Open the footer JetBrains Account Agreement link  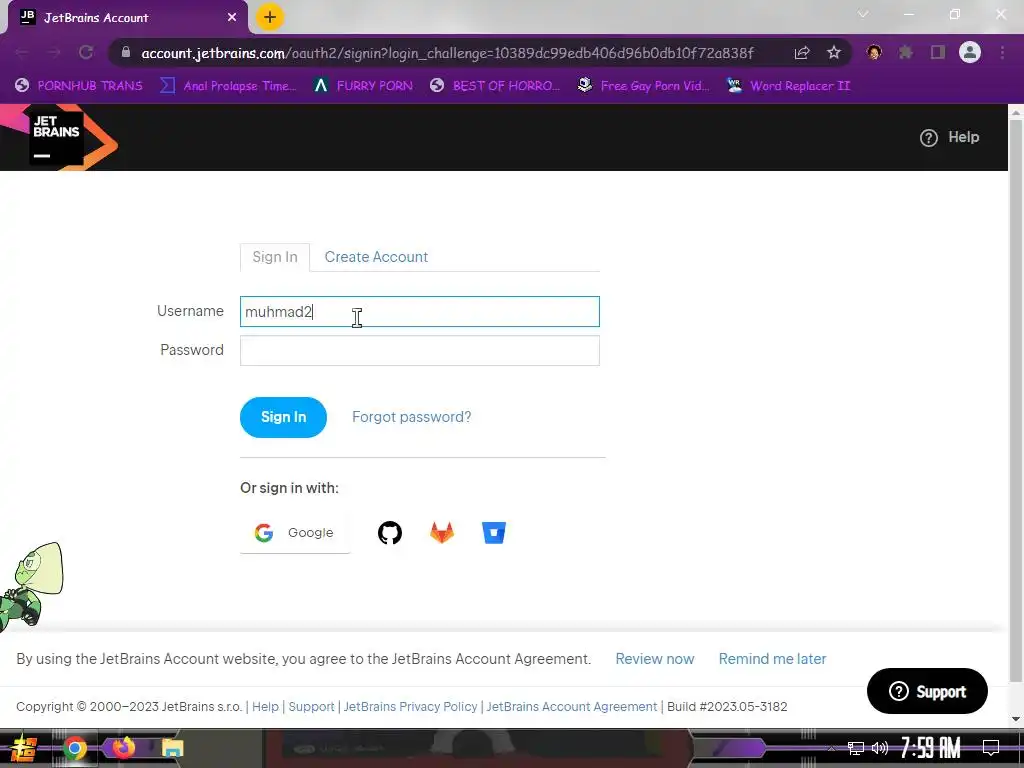571,707
